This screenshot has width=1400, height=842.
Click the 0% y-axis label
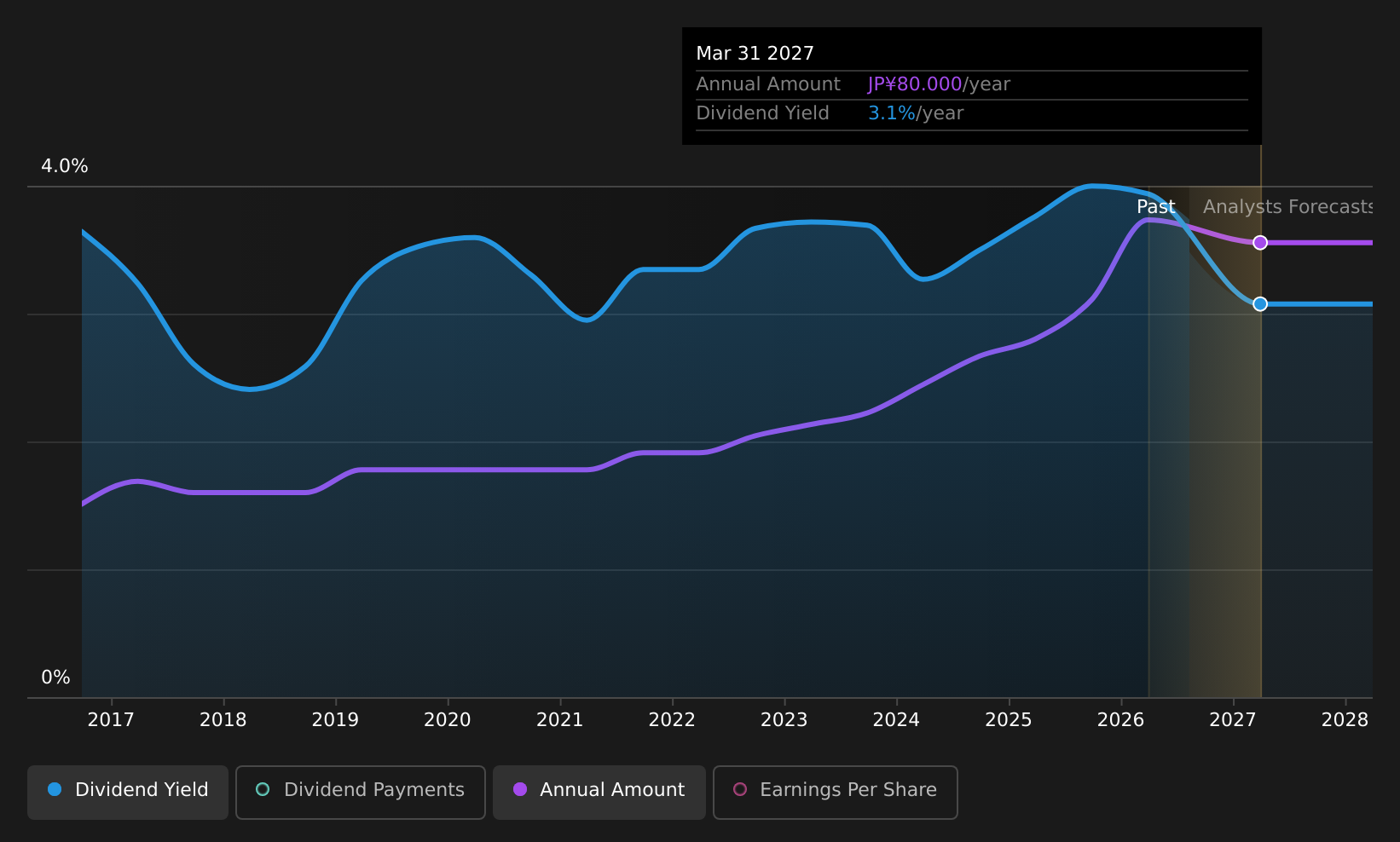56,678
